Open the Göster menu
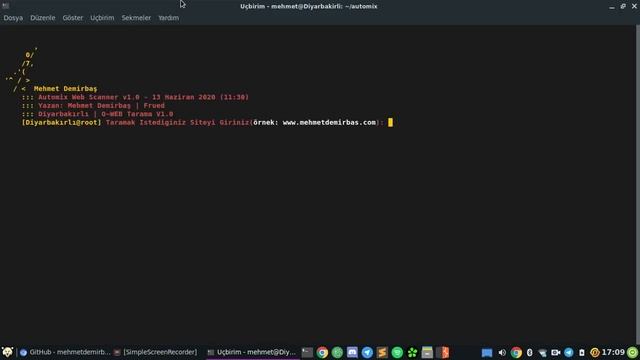Image resolution: width=640 pixels, height=360 pixels. click(73, 18)
